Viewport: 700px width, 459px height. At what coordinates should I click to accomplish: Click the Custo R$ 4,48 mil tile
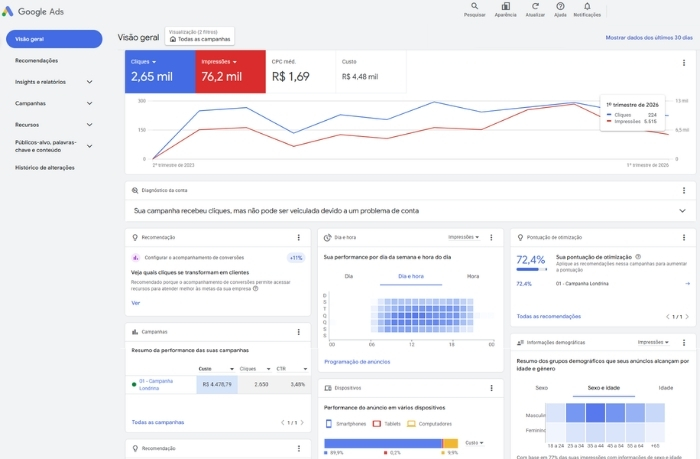point(371,71)
